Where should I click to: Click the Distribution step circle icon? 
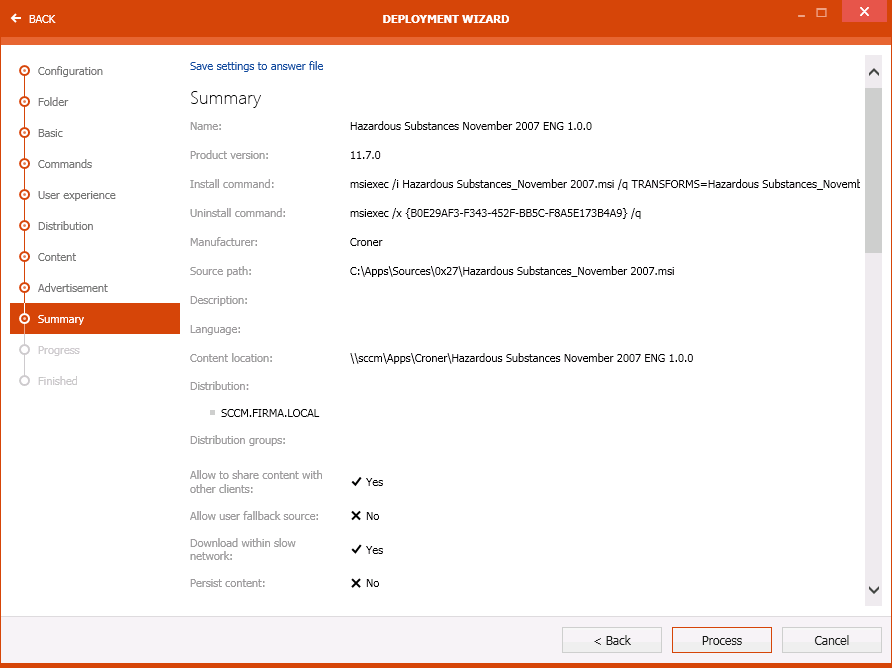(x=25, y=226)
